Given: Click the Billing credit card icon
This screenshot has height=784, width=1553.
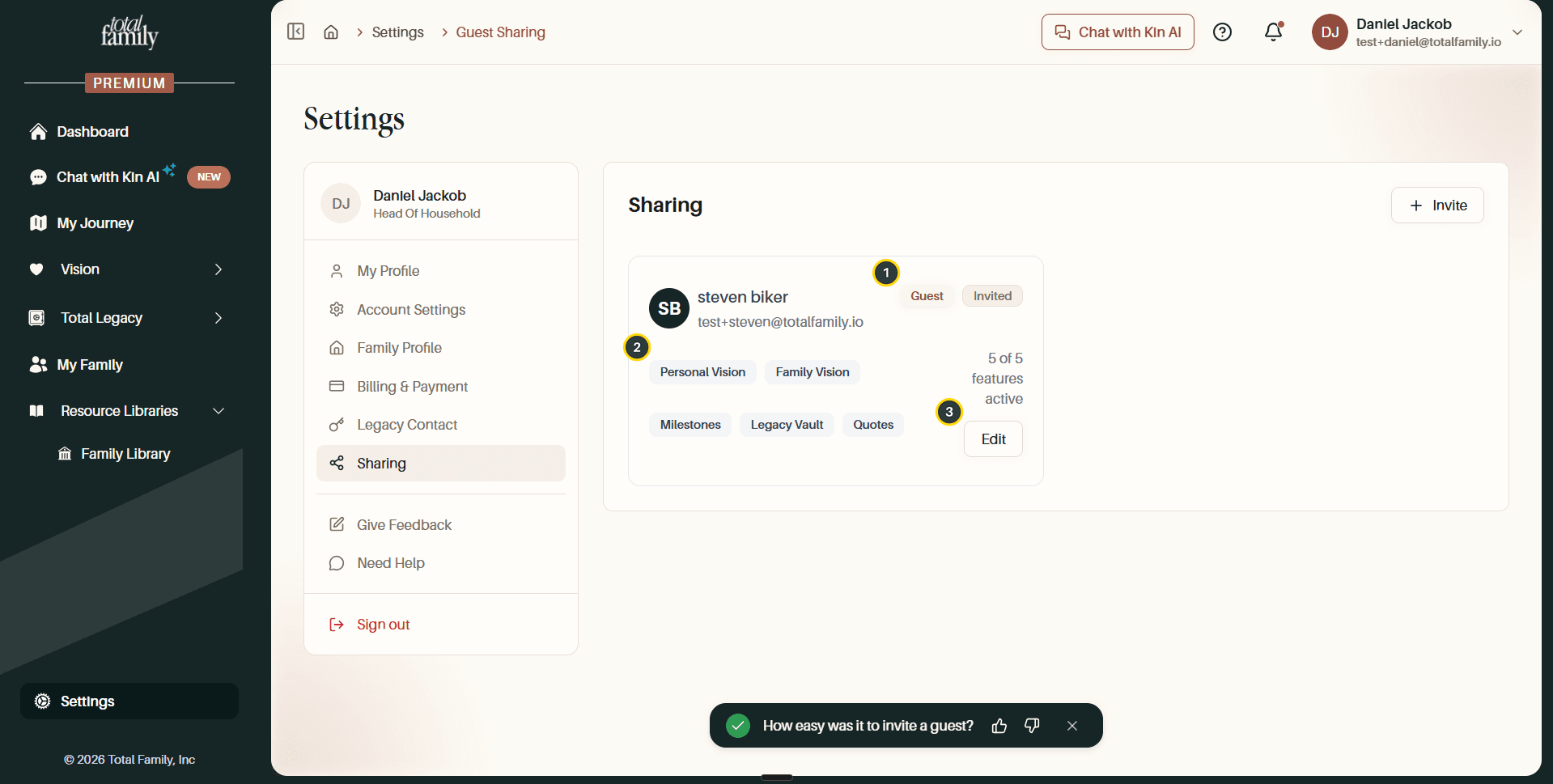Looking at the screenshot, I should tap(337, 386).
